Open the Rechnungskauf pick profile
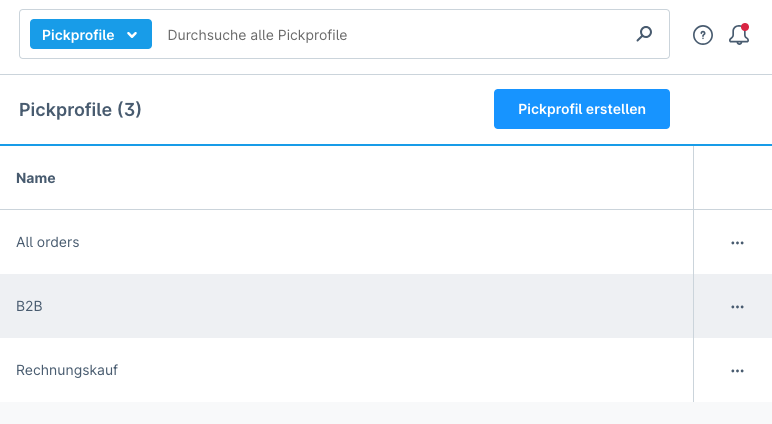Viewport: 772px width, 424px height. click(x=67, y=370)
